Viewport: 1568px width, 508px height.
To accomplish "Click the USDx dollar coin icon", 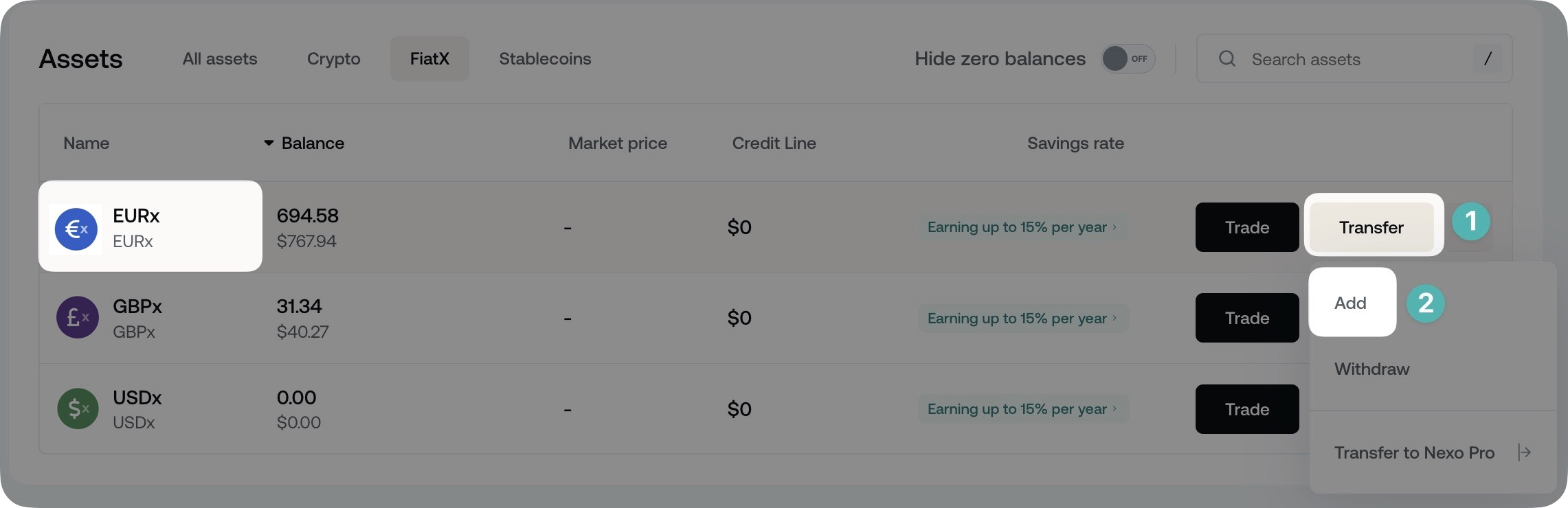I will [77, 408].
